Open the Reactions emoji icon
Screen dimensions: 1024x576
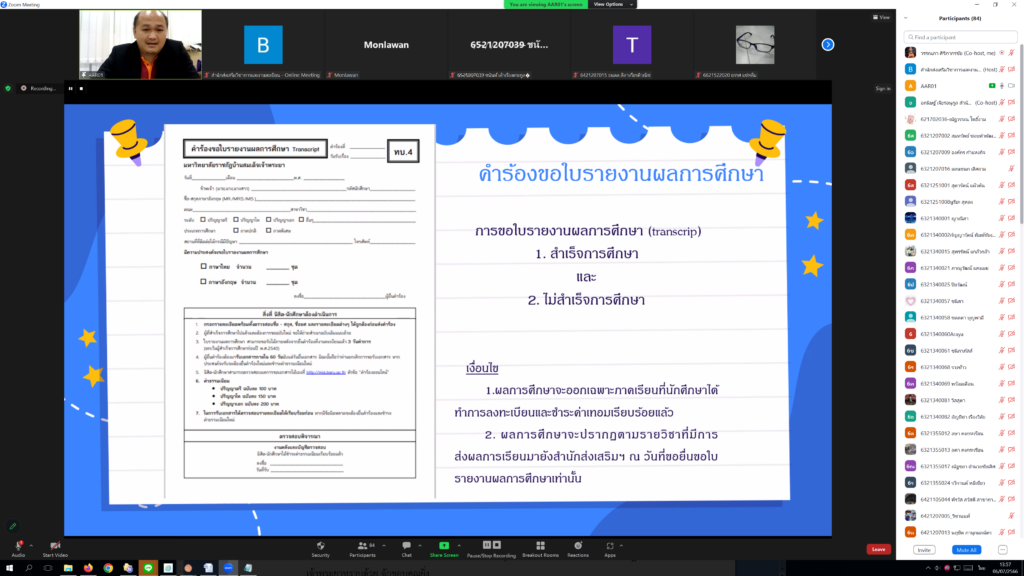click(x=578, y=546)
